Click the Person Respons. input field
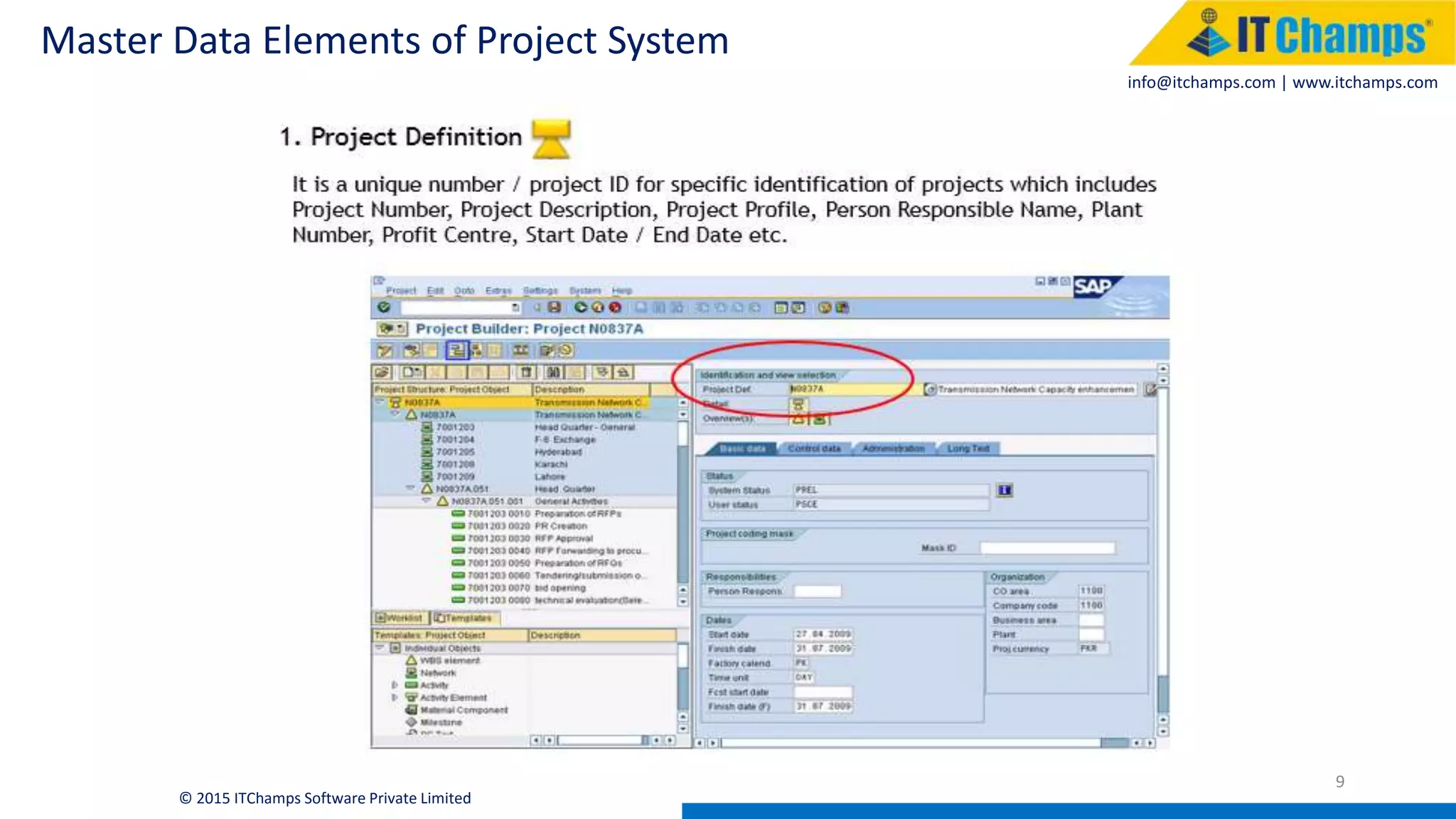This screenshot has width=1456, height=819. [x=818, y=591]
